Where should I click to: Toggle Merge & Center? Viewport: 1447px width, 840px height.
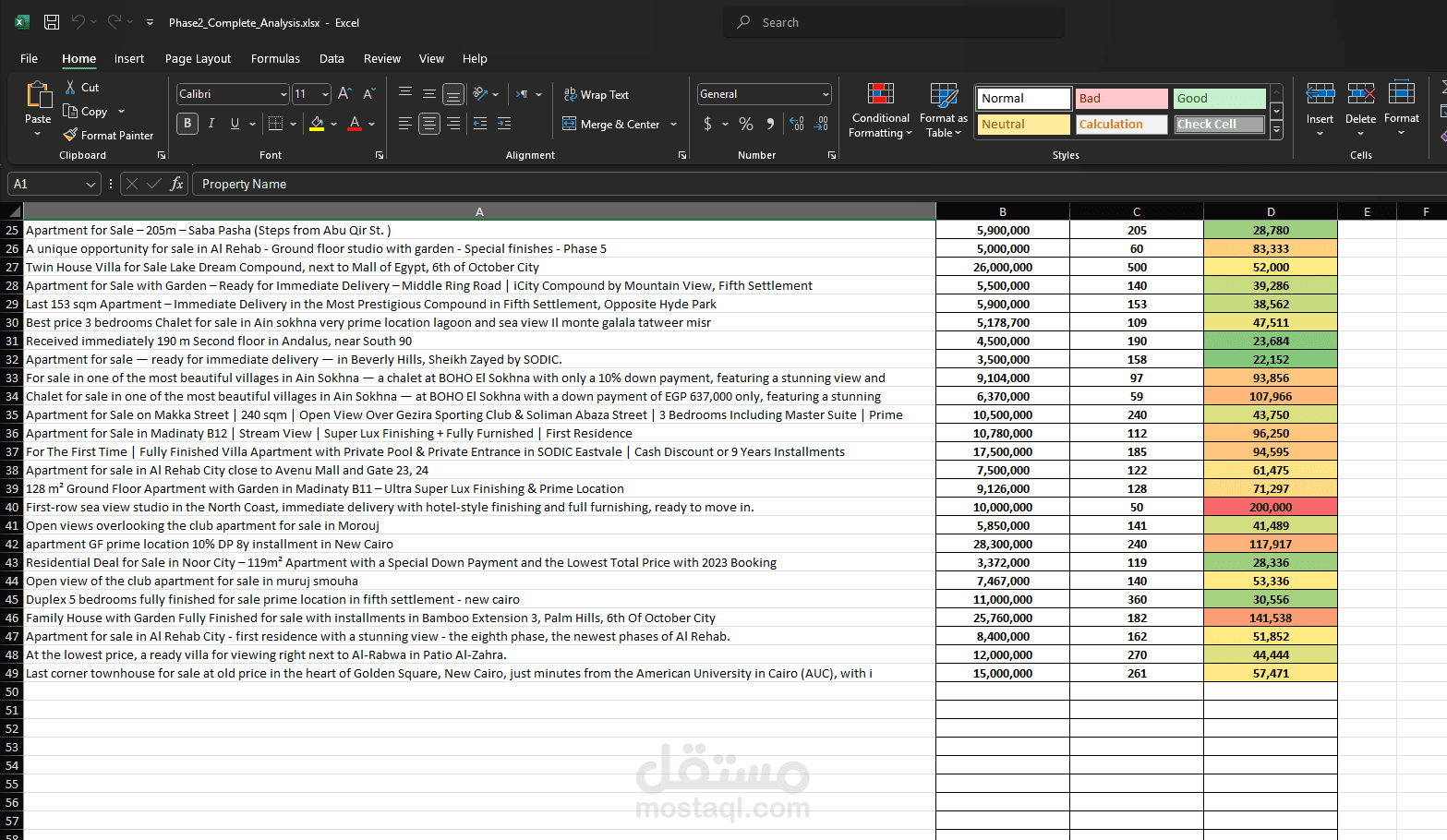611,124
